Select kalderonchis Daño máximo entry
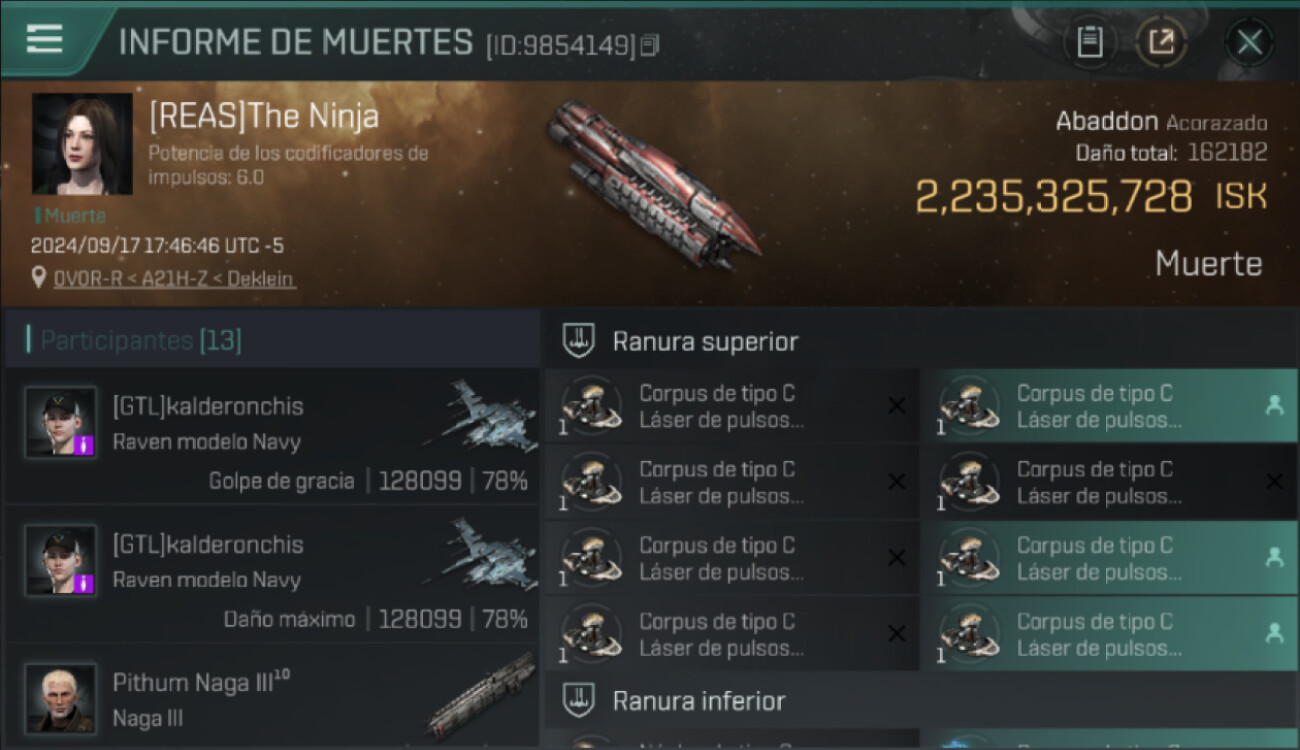 (x=272, y=574)
